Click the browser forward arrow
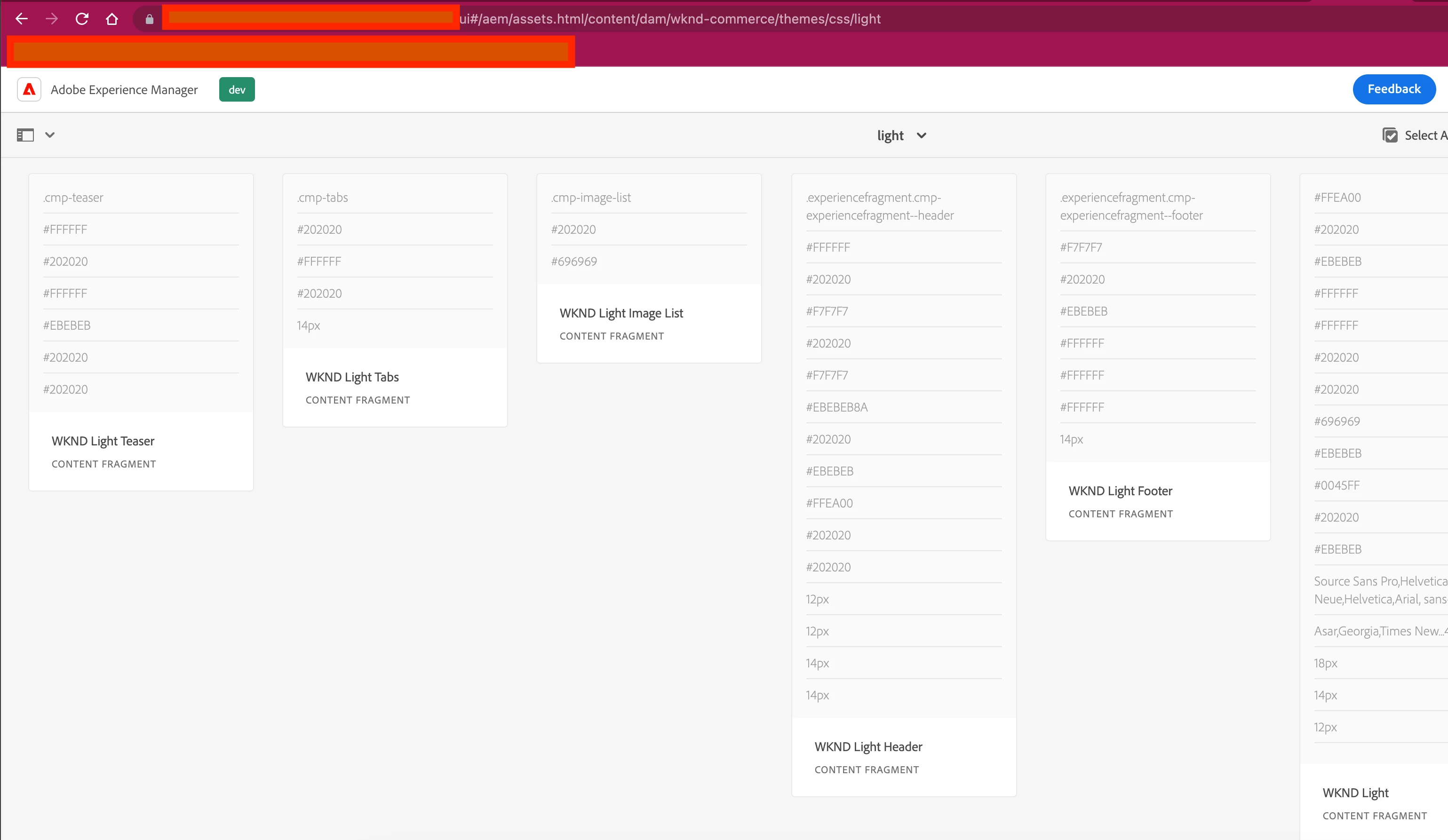This screenshot has width=1448, height=840. (52, 19)
